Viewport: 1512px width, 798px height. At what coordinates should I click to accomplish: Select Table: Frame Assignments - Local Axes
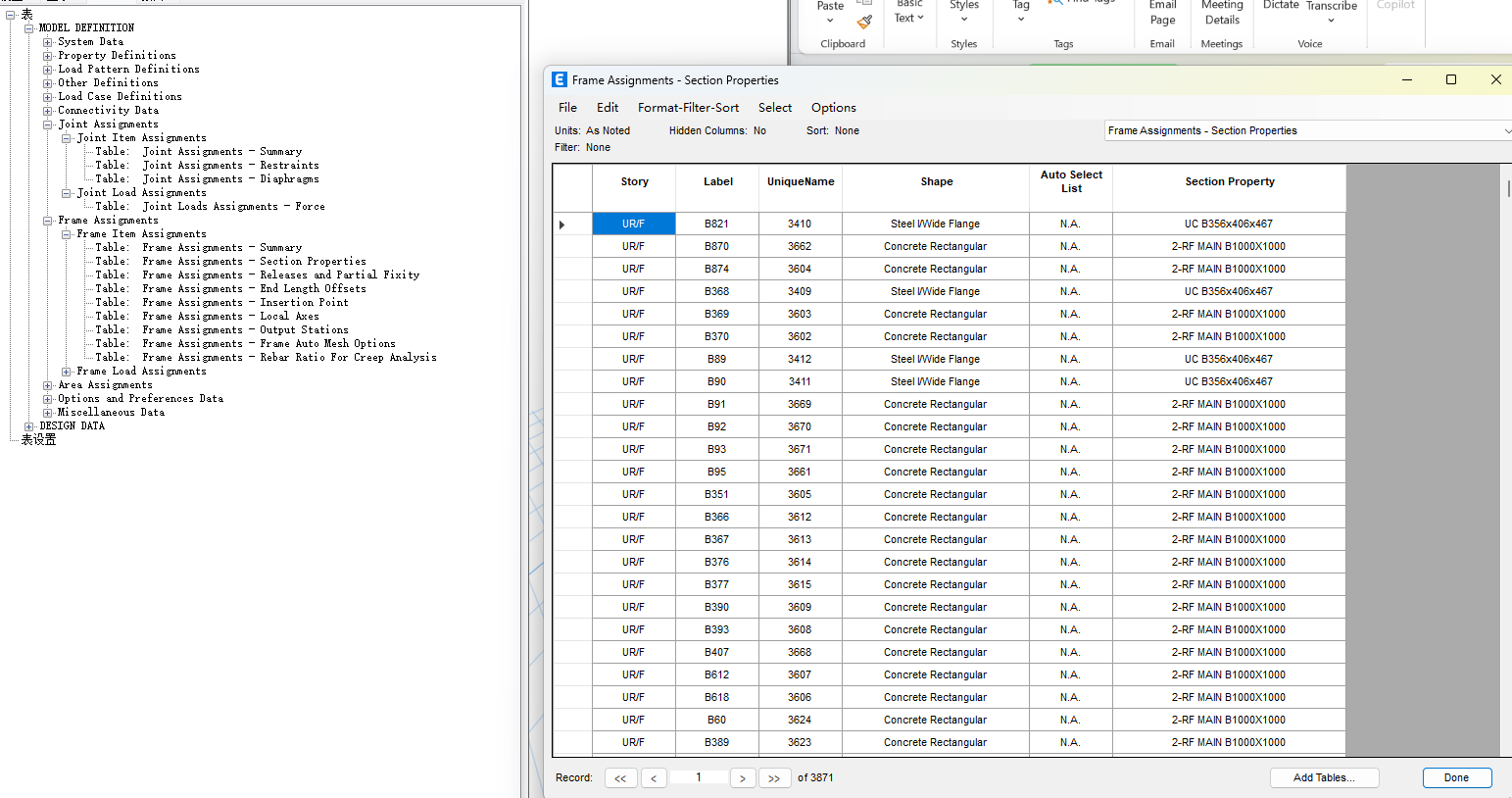(207, 317)
